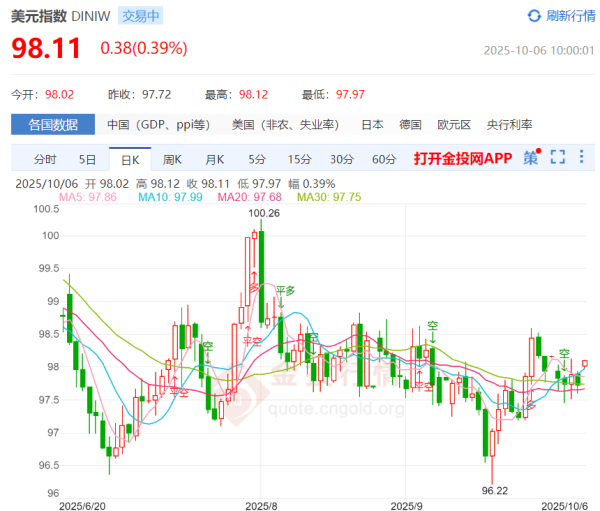Click the 2025/8 date axis label
Image resolution: width=600 pixels, height=511 pixels.
tap(261, 506)
